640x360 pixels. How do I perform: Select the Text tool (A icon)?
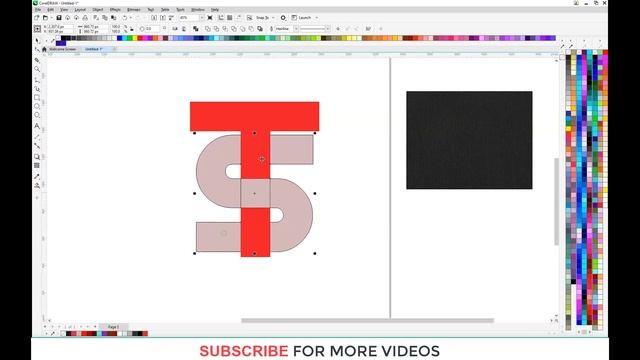(37, 126)
